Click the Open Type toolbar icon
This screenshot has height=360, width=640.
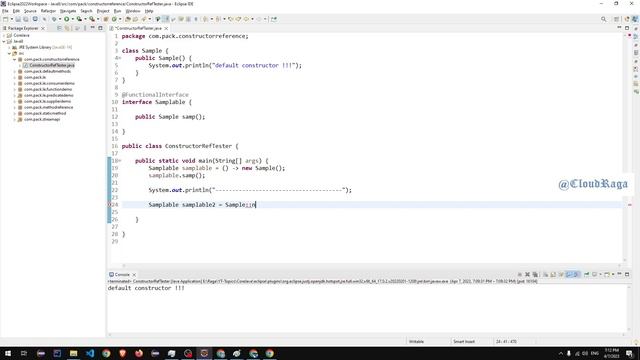pyautogui.click(x=128, y=19)
